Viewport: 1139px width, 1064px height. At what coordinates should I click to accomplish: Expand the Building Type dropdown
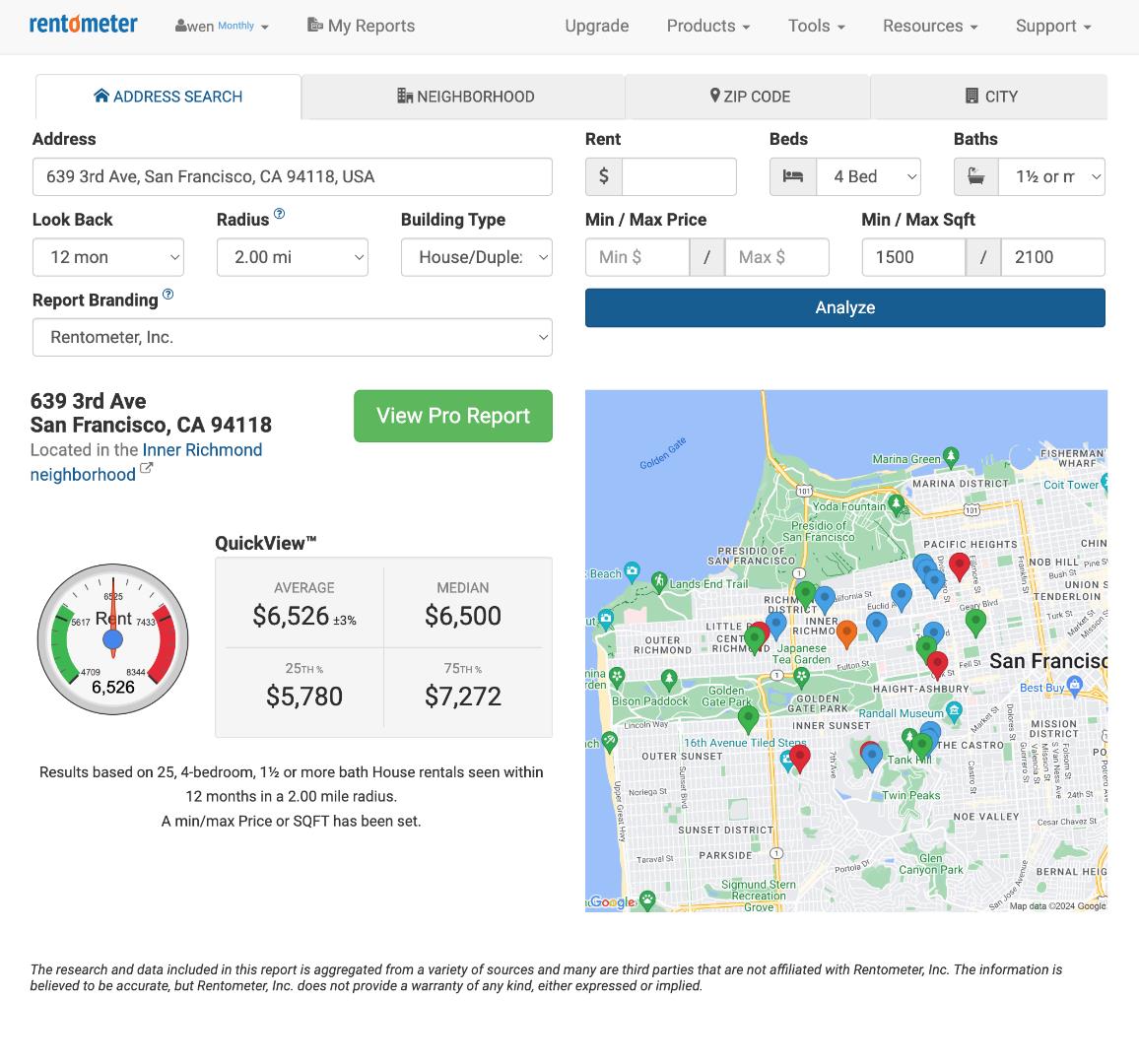click(477, 257)
